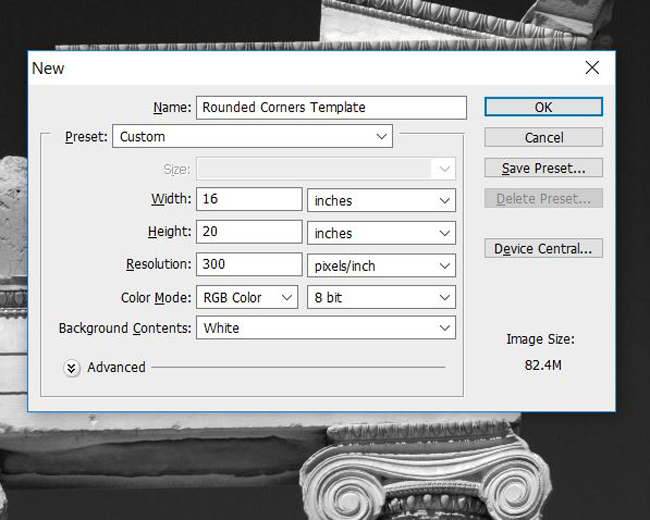Click OK to create the document
Image resolution: width=650 pixels, height=520 pixels.
tap(543, 107)
